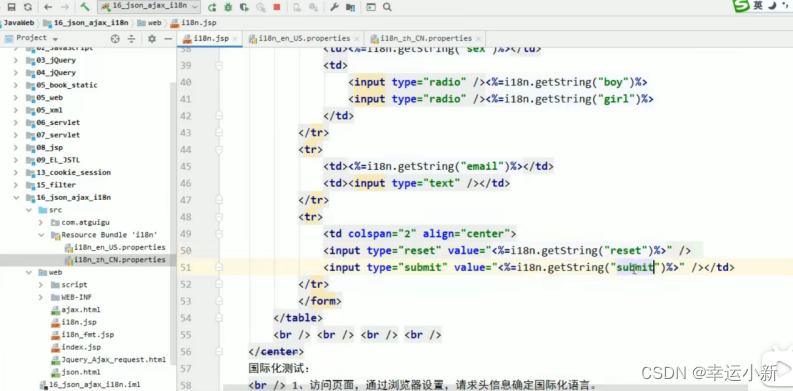Image resolution: width=793 pixels, height=391 pixels.
Task: Collapse the src folder
Action: 28,210
